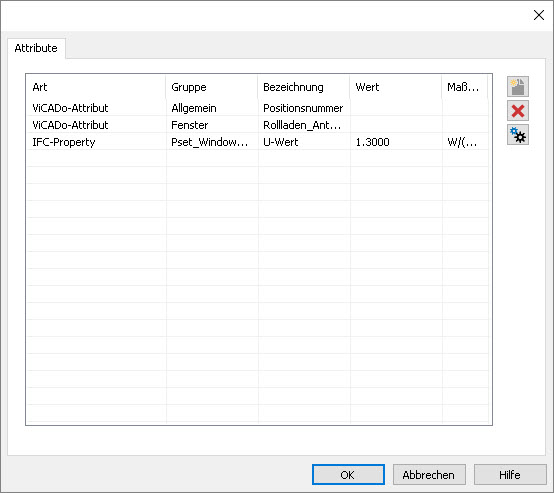Switch to the Attribute tab
The image size is (554, 493).
tap(36, 48)
